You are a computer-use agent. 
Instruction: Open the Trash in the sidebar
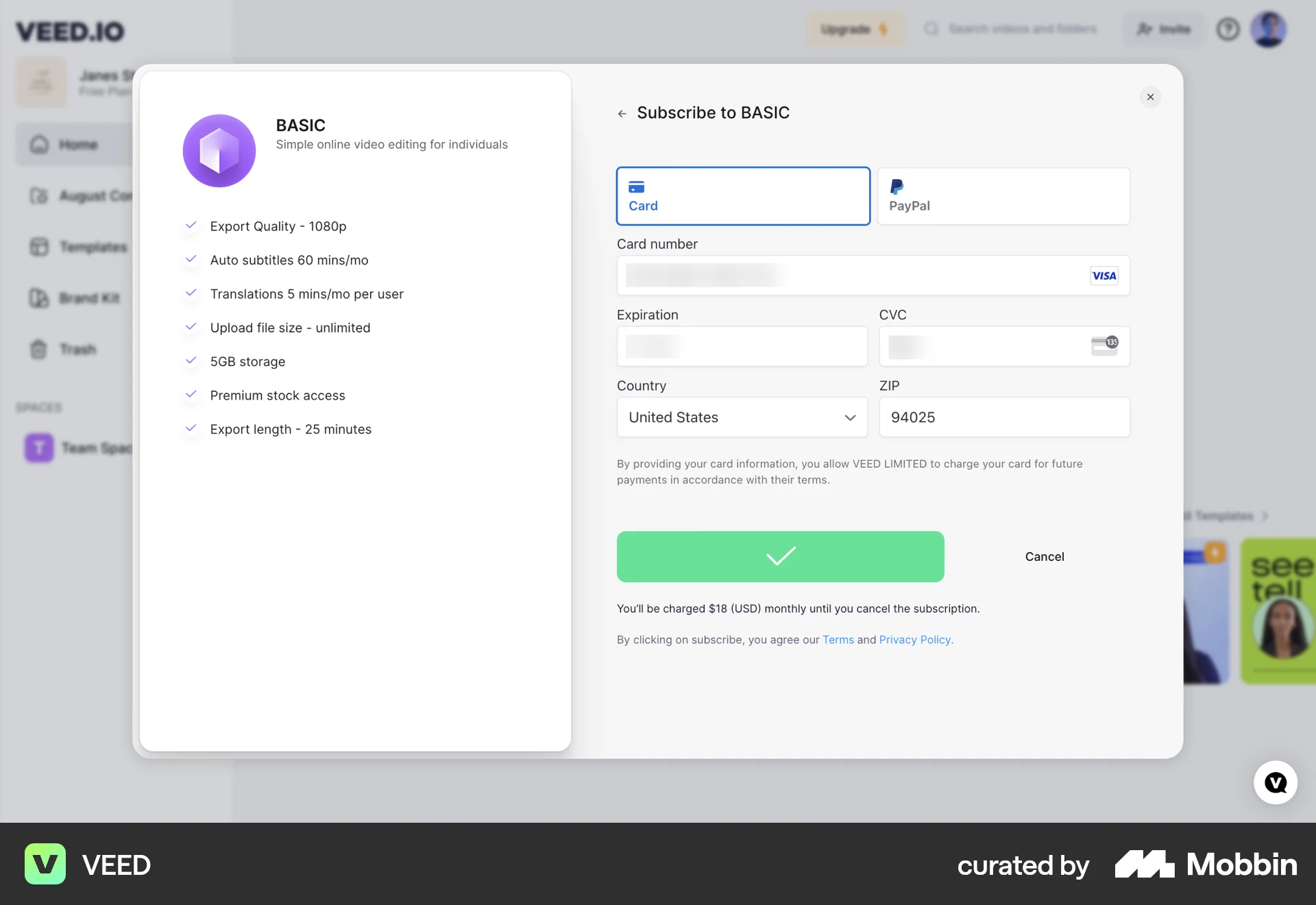tap(39, 349)
